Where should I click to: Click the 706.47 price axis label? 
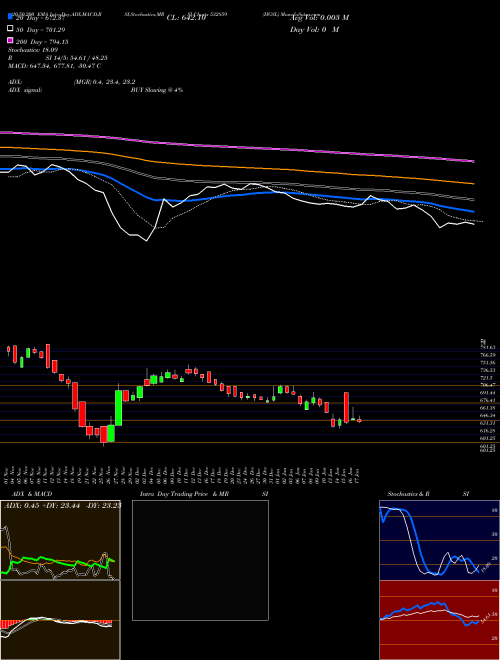487,385
